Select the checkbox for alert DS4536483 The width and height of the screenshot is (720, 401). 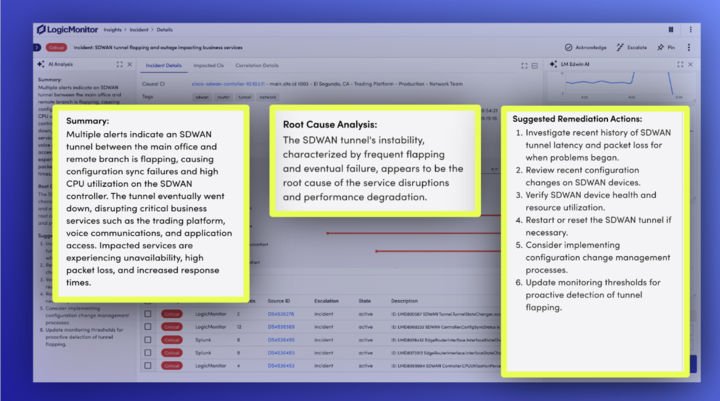point(147,353)
